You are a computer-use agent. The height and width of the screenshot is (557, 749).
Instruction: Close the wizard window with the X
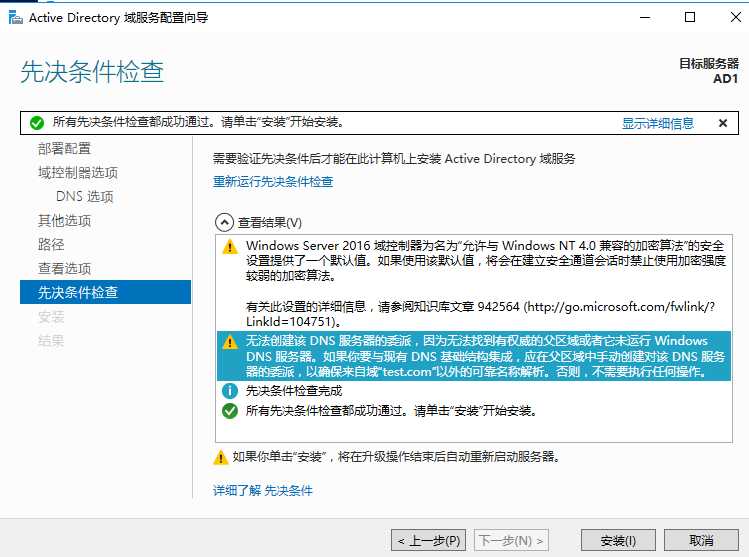pyautogui.click(x=736, y=17)
